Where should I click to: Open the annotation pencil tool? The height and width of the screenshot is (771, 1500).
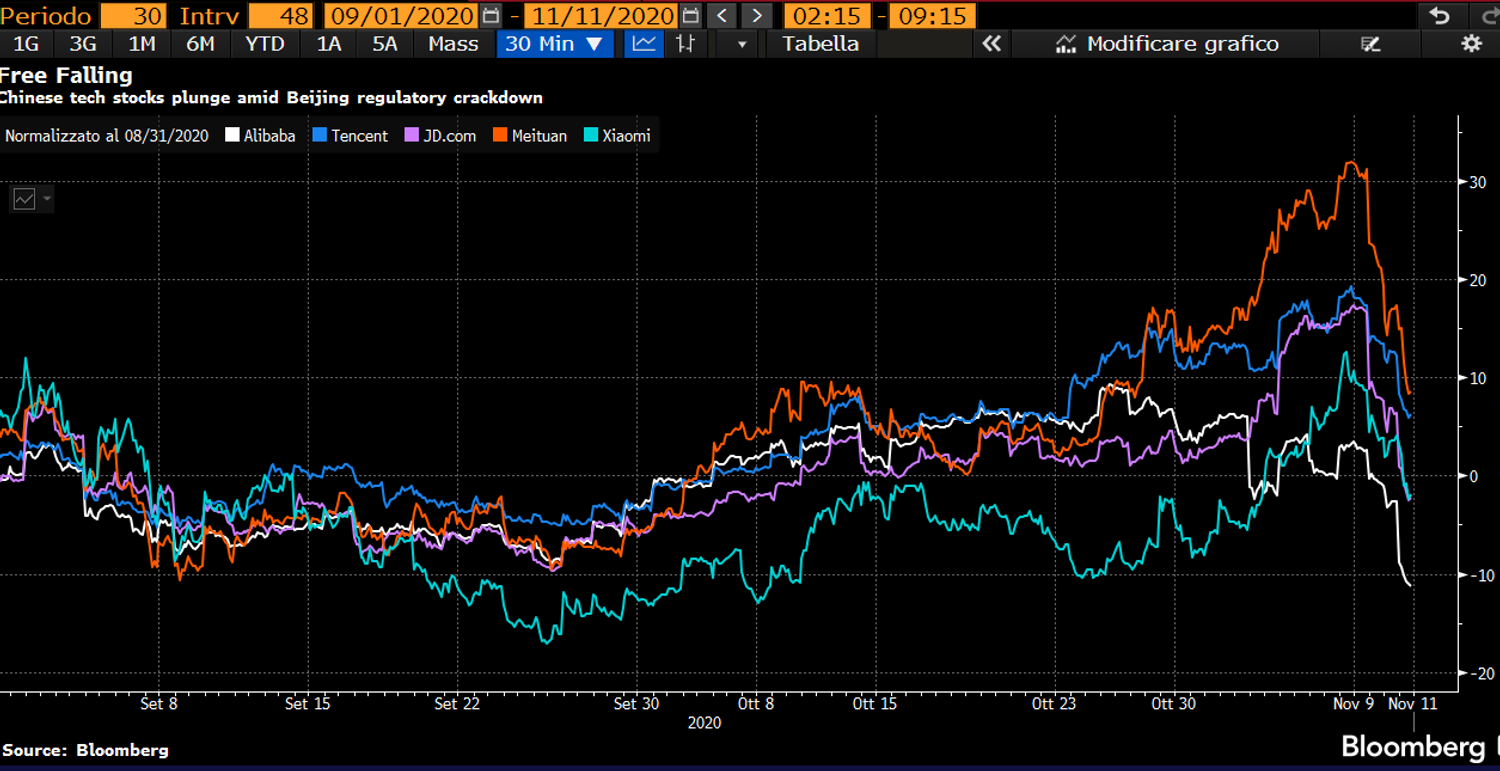(1370, 44)
